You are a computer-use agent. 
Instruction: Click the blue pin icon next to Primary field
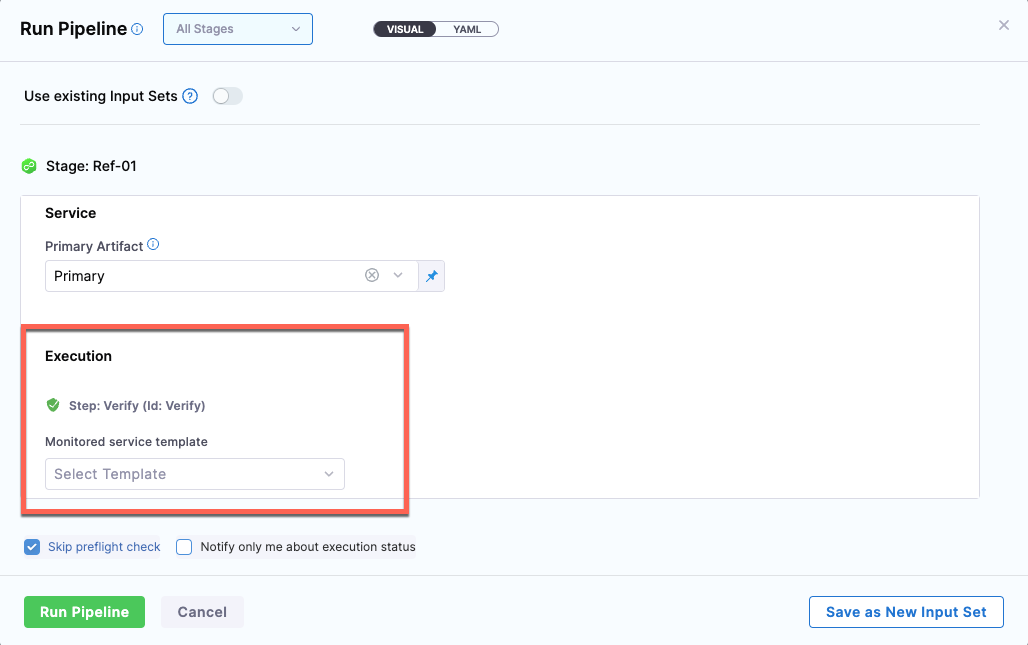[431, 276]
